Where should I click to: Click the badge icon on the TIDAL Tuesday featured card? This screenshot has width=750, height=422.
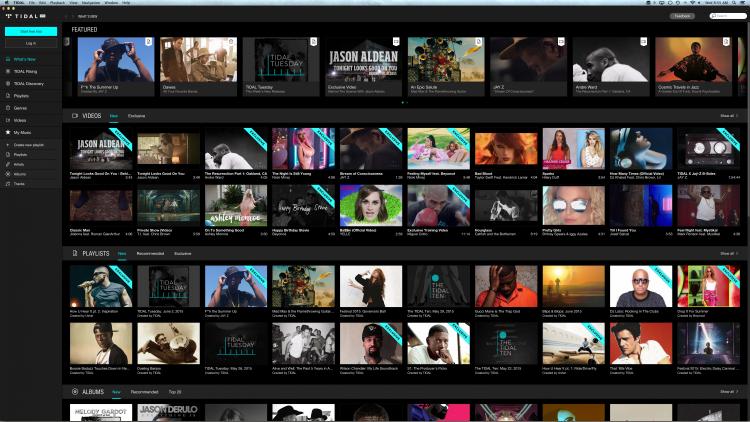[313, 42]
